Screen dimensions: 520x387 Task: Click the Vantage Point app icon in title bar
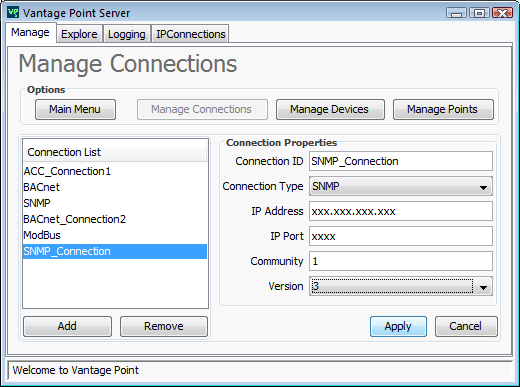pos(13,13)
